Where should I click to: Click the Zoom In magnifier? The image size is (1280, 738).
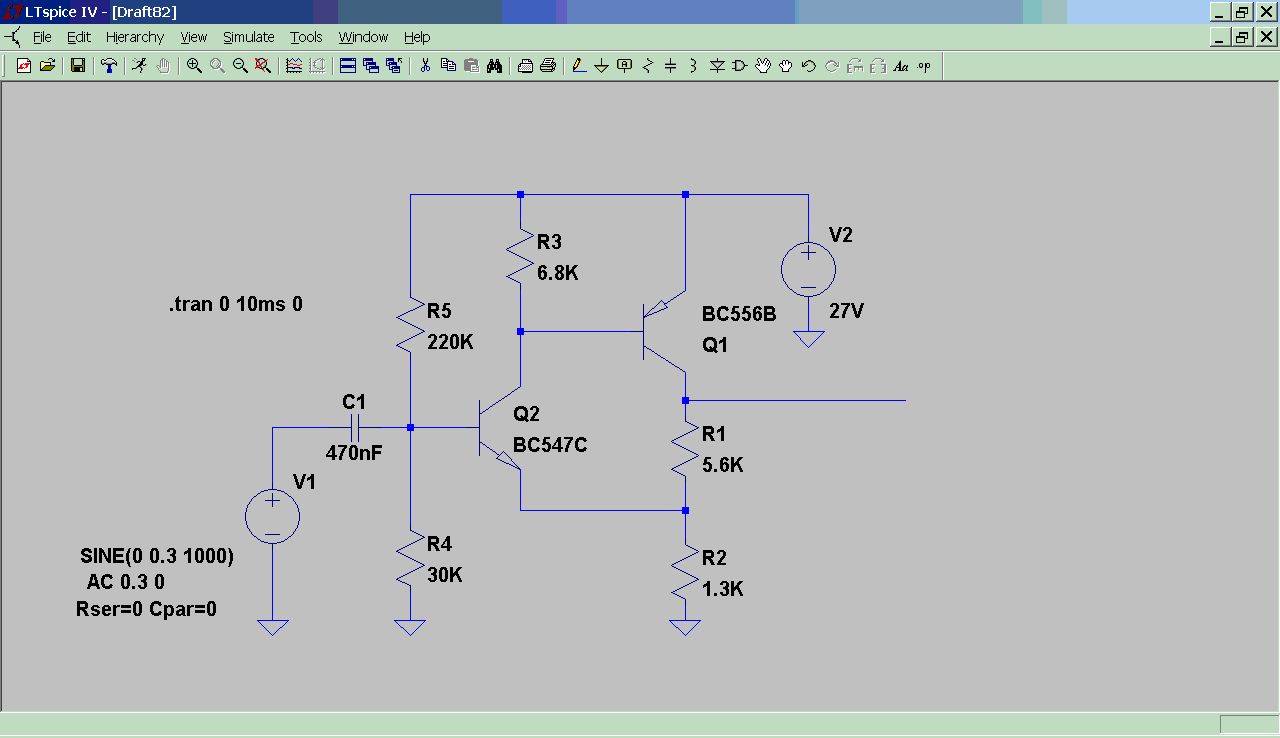click(x=194, y=66)
